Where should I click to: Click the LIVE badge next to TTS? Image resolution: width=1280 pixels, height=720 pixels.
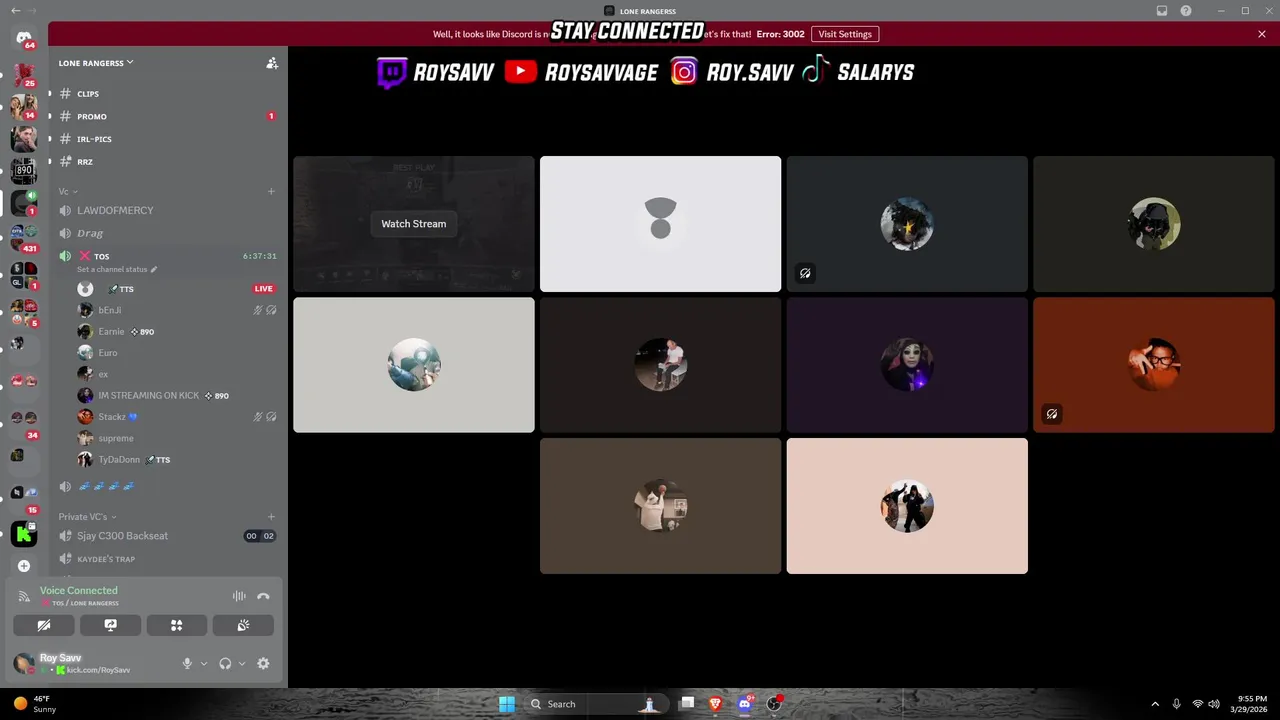[264, 289]
